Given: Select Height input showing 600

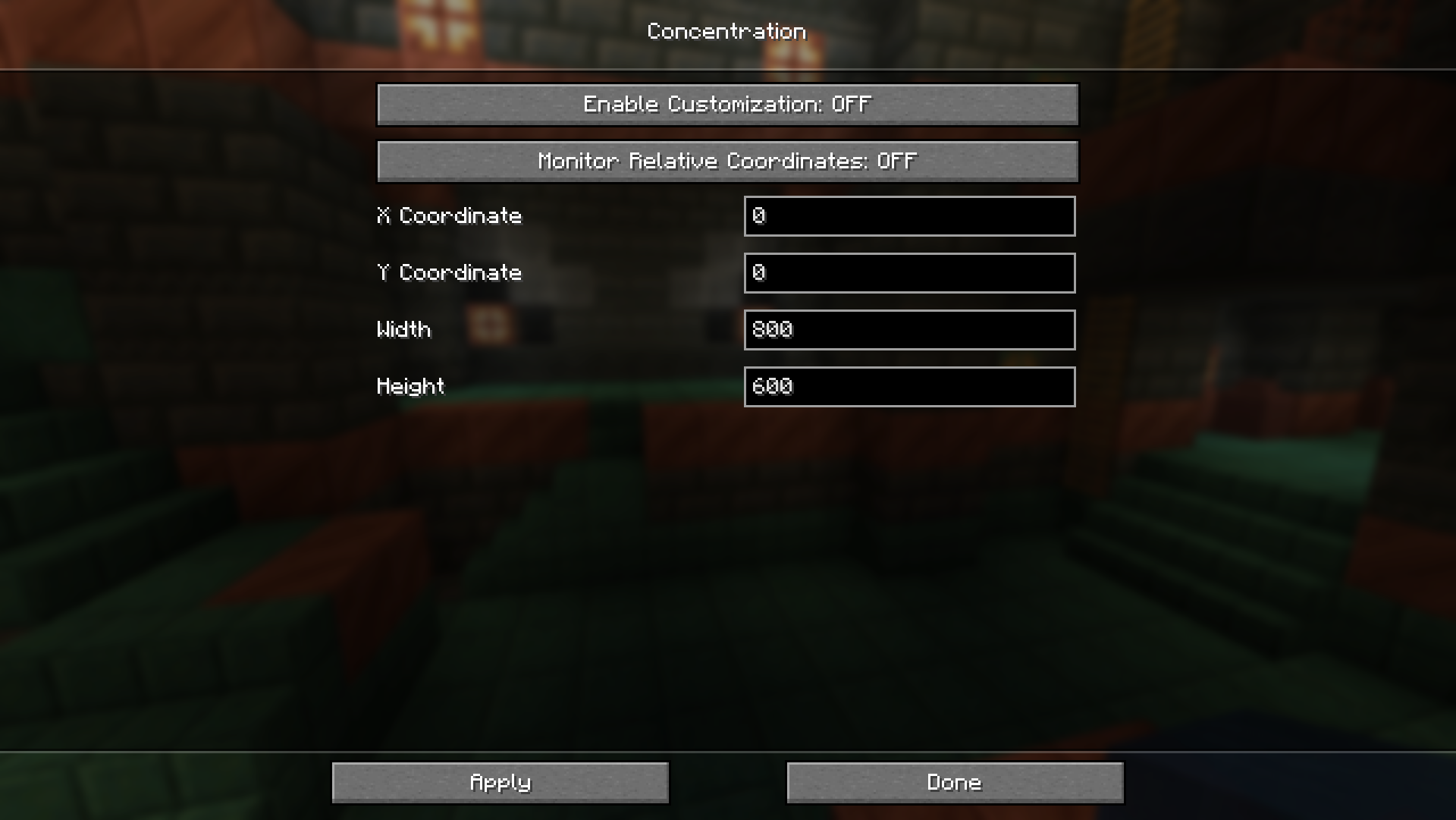Looking at the screenshot, I should pyautogui.click(x=909, y=386).
